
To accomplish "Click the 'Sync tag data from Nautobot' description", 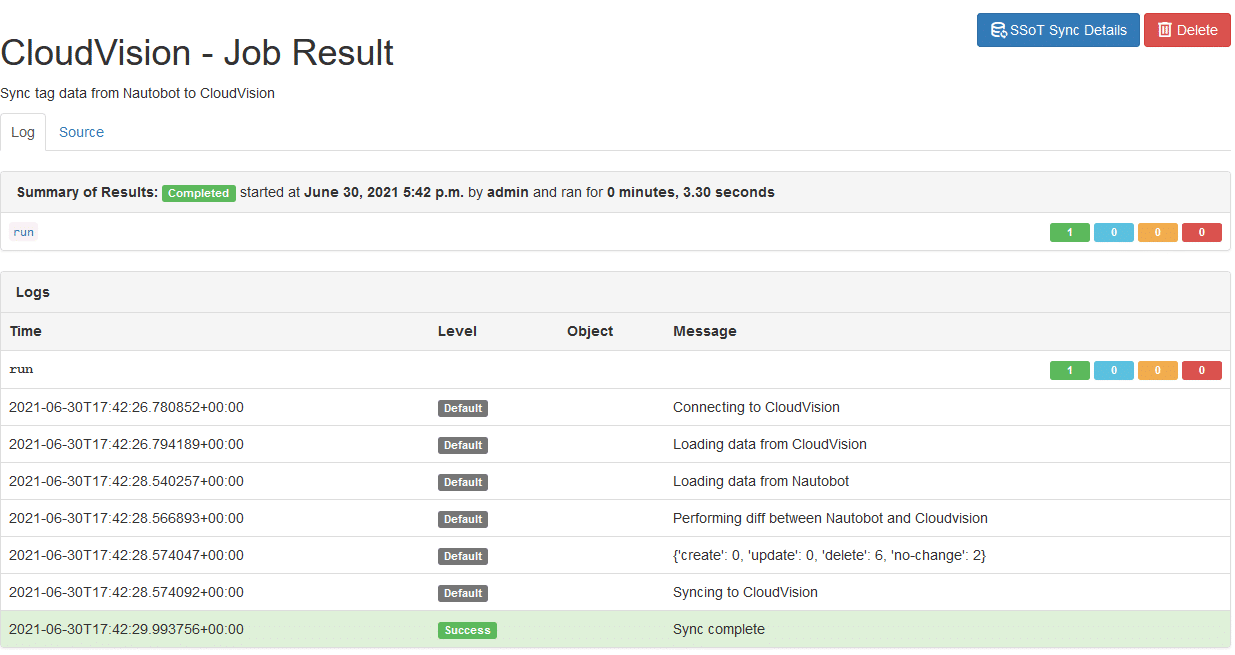I will (137, 93).
